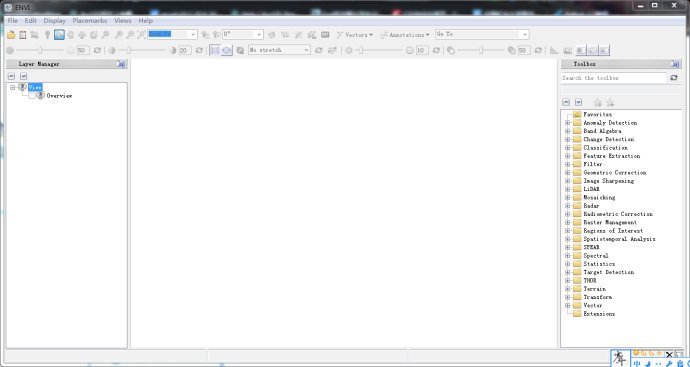The image size is (690, 367).
Task: Open the Data Manager clipboard icon
Action: point(22,35)
